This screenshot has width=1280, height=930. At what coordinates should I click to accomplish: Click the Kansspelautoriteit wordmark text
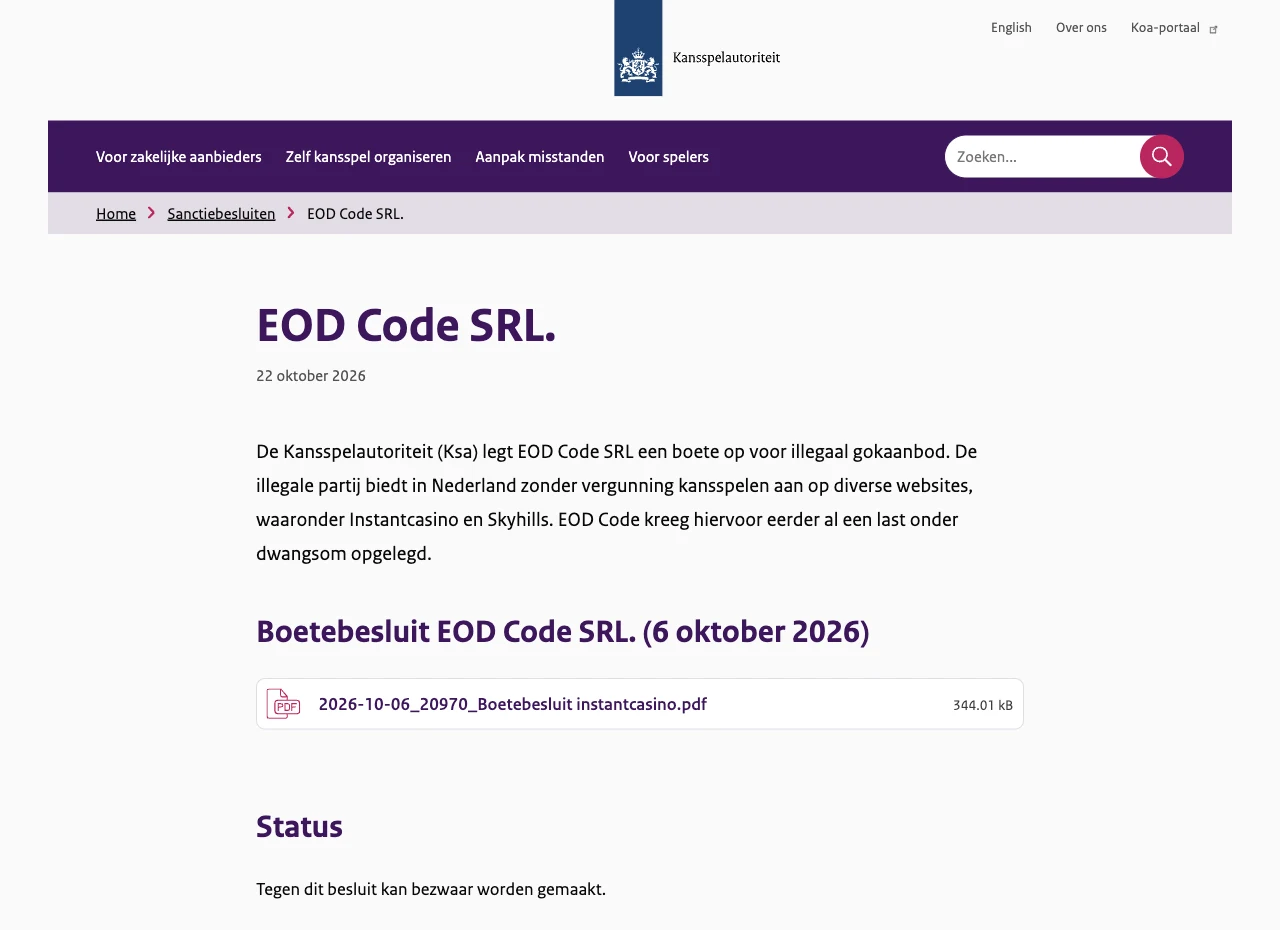[727, 58]
